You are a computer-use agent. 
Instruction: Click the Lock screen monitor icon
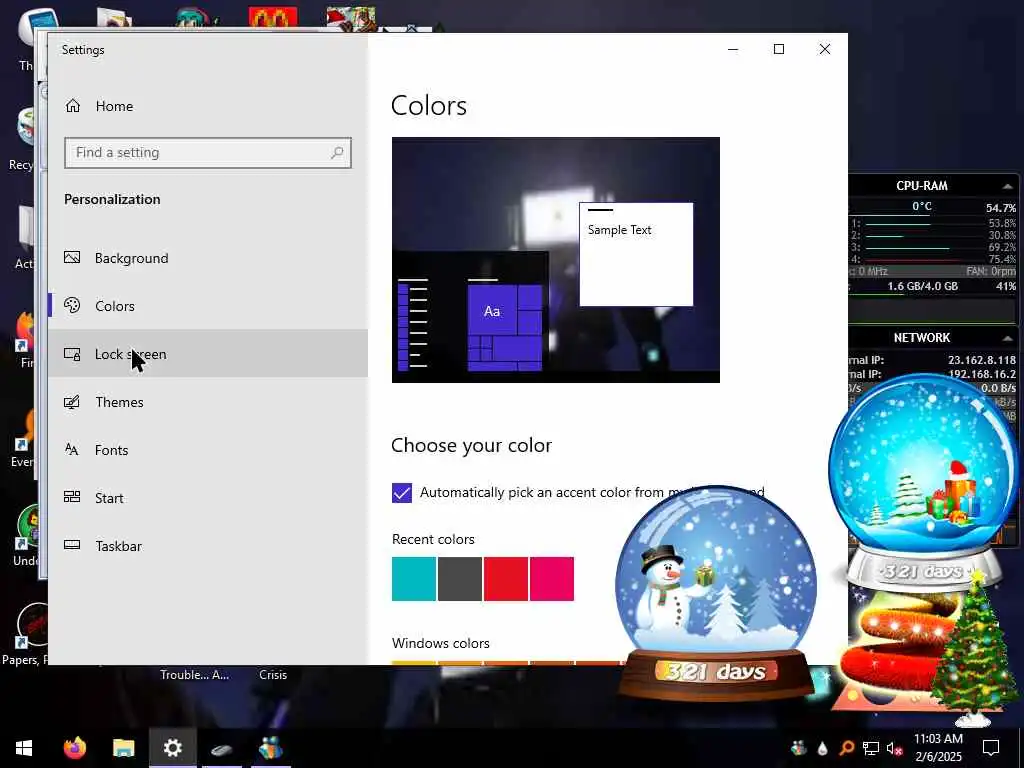72,354
